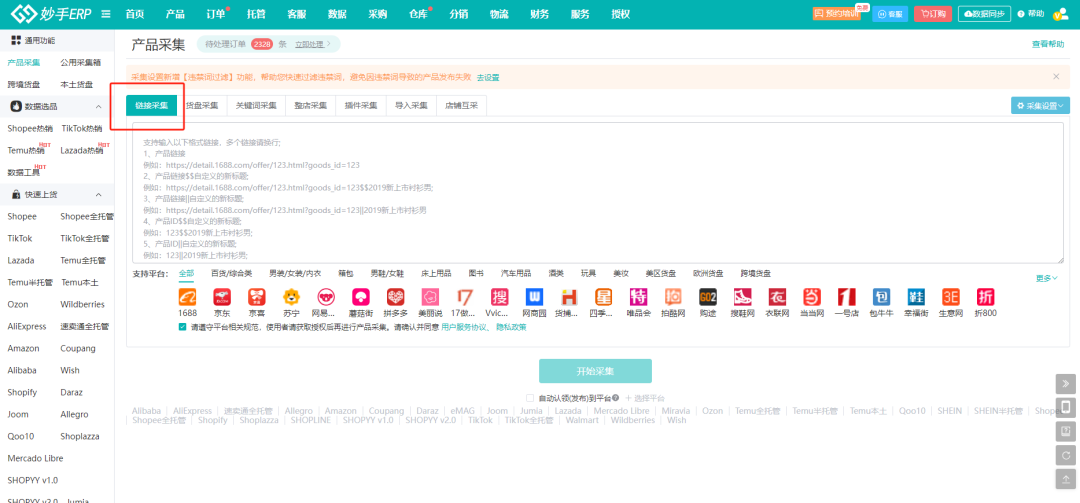This screenshot has height=503, width=1080.
Task: Follow the 去设置 link in notice banner
Action: pos(488,77)
